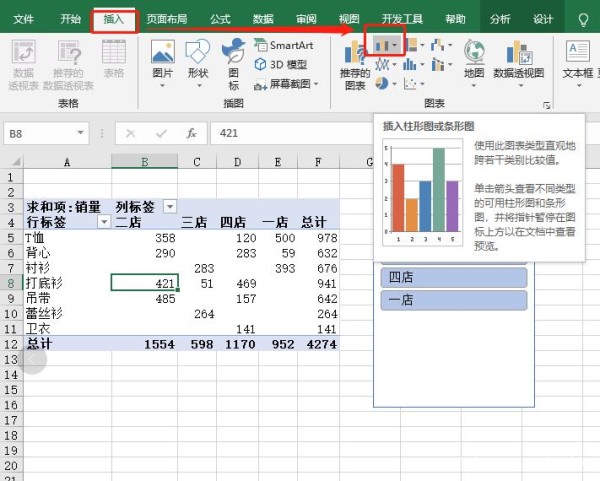
Task: Select column A header
Action: point(67,162)
